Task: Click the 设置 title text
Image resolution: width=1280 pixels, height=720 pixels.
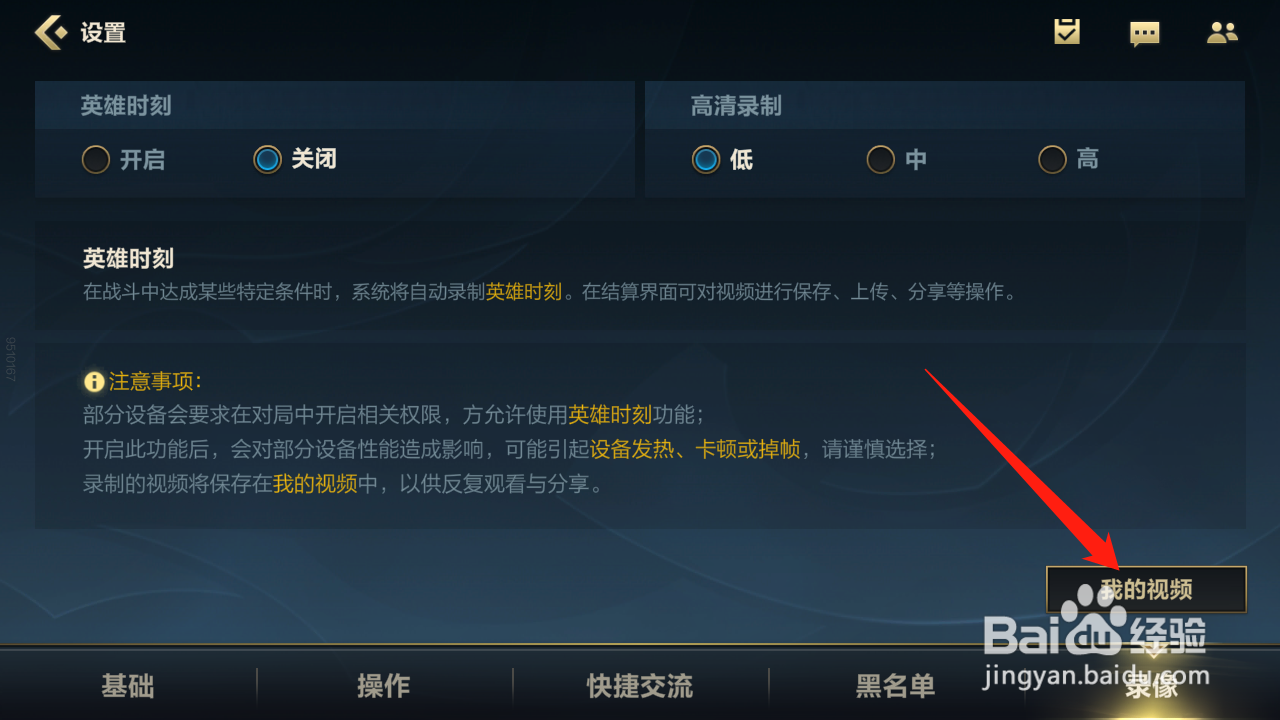Action: pos(103,32)
